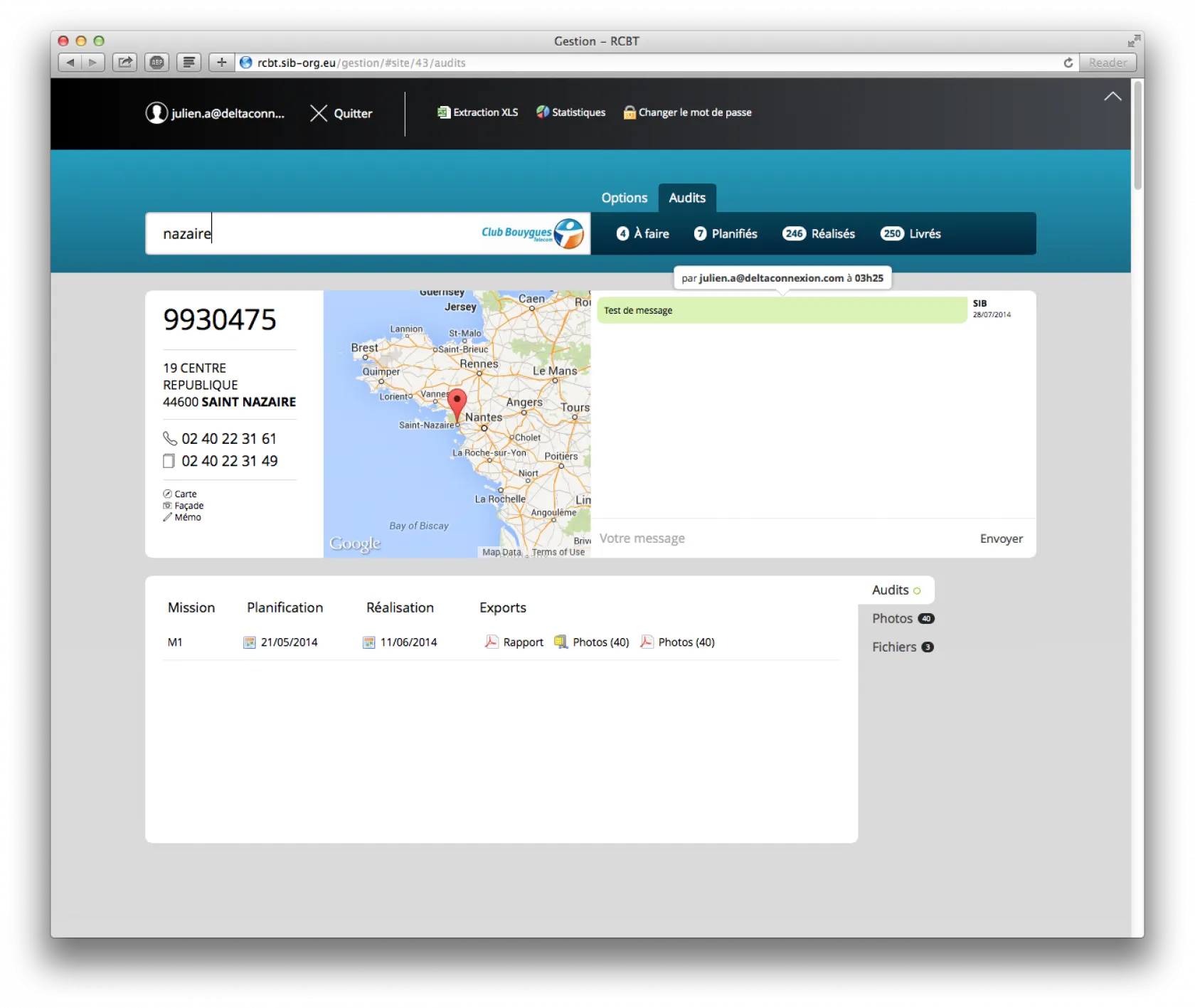
Task: Filter by À faire audits
Action: [642, 234]
